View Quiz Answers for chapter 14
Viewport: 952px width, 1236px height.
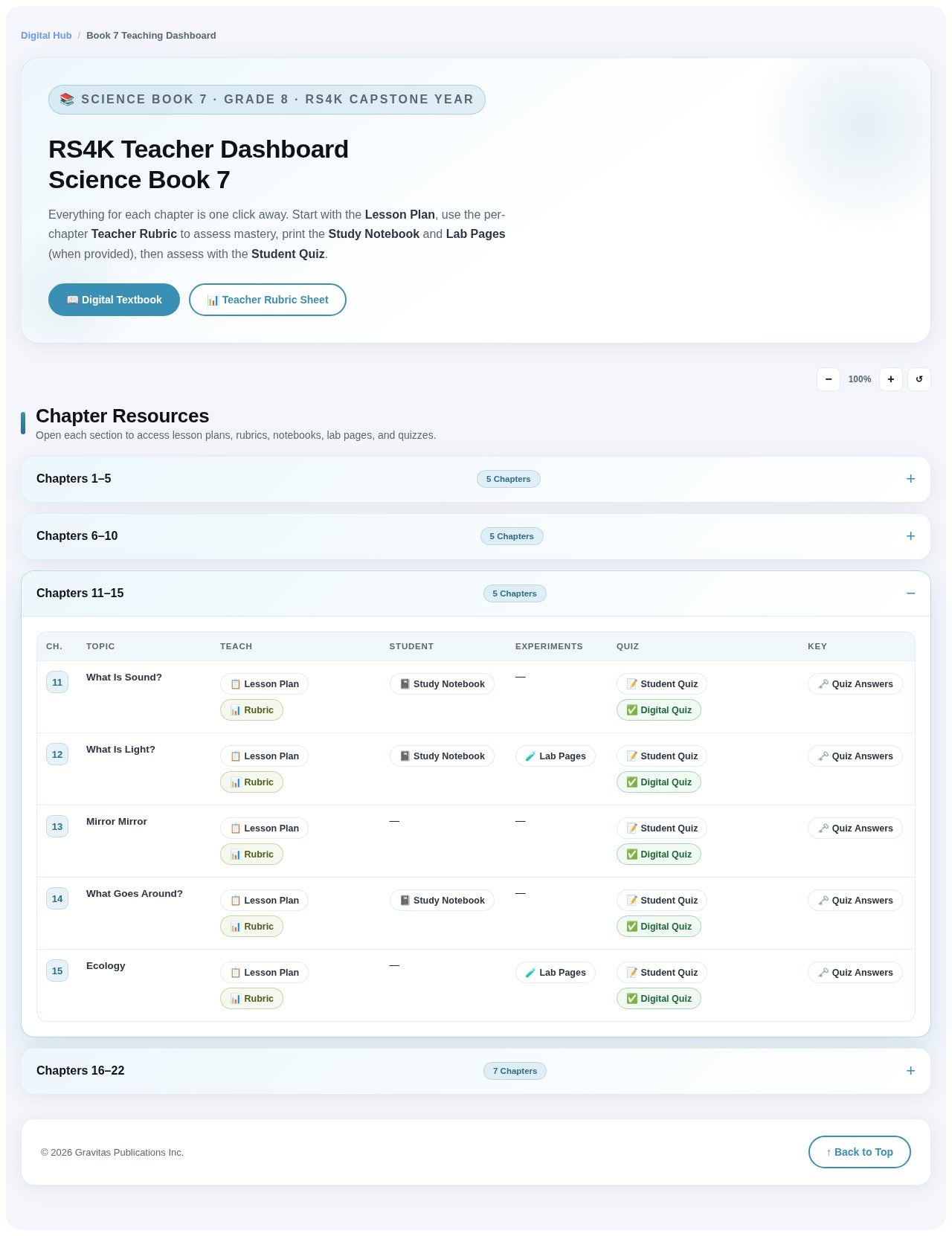855,901
